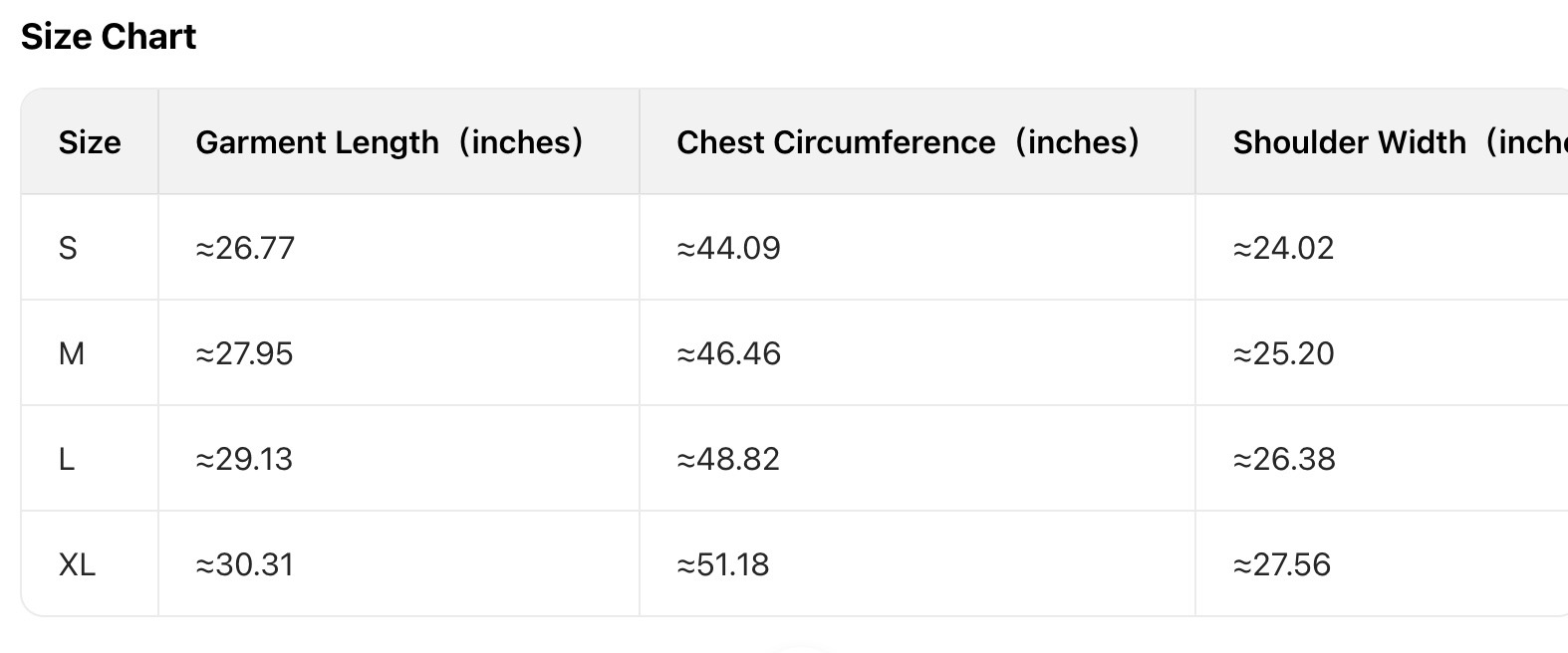This screenshot has width=1568, height=653.
Task: Click chest circumference value ≈48.82
Action: [727, 459]
